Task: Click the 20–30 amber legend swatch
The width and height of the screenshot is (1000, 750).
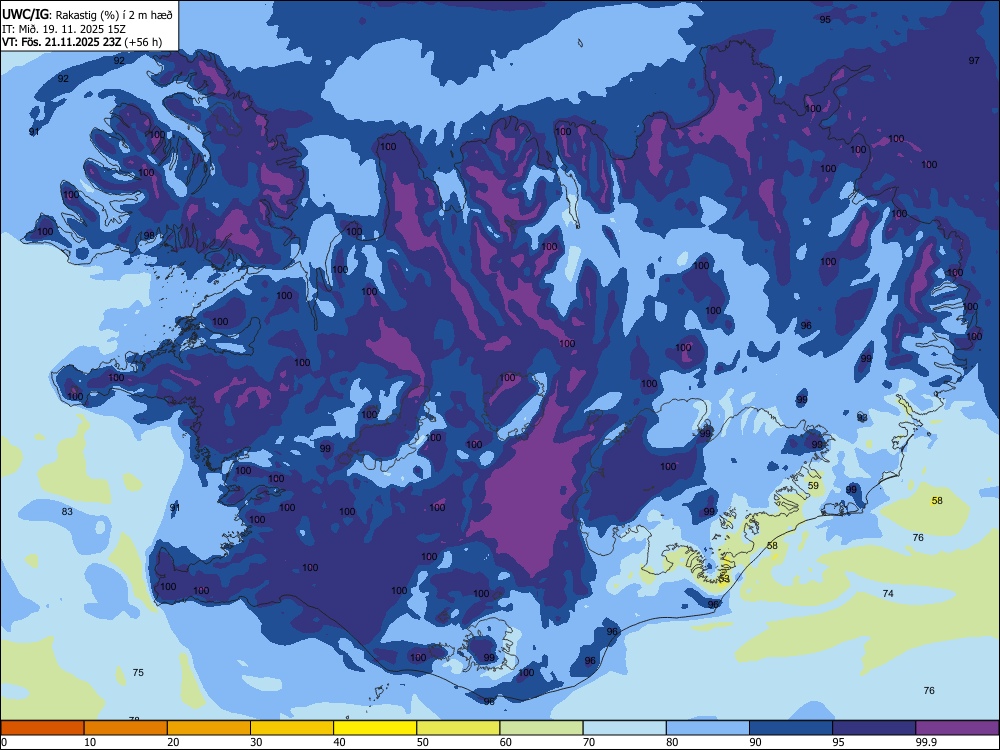Action: click(209, 728)
